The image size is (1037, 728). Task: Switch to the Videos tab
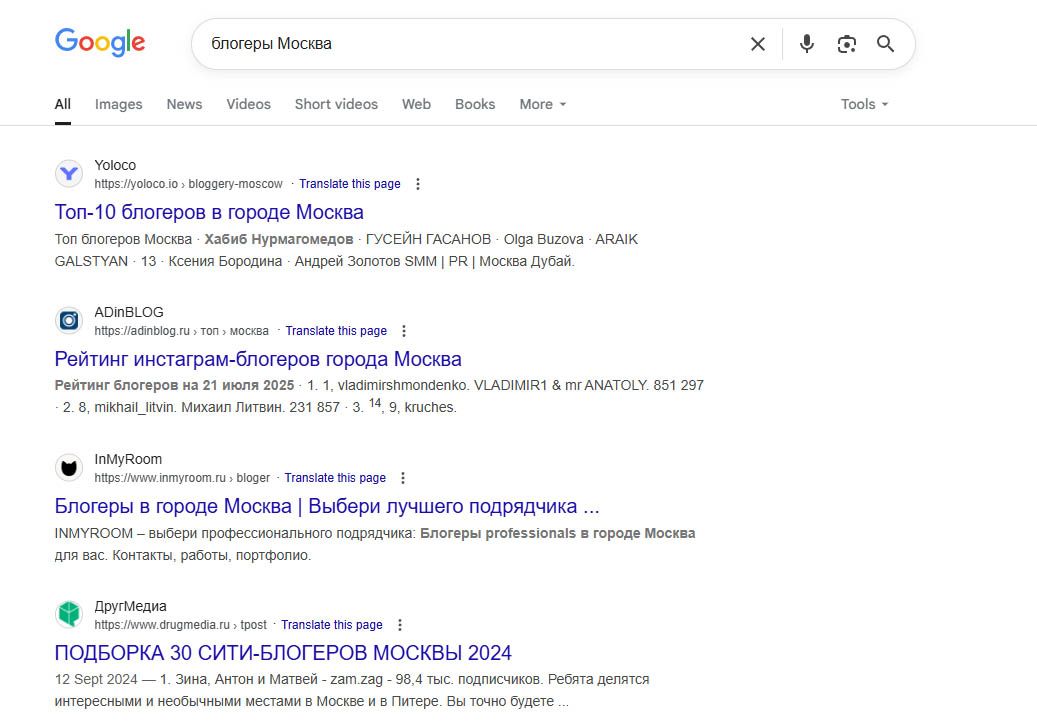249,104
